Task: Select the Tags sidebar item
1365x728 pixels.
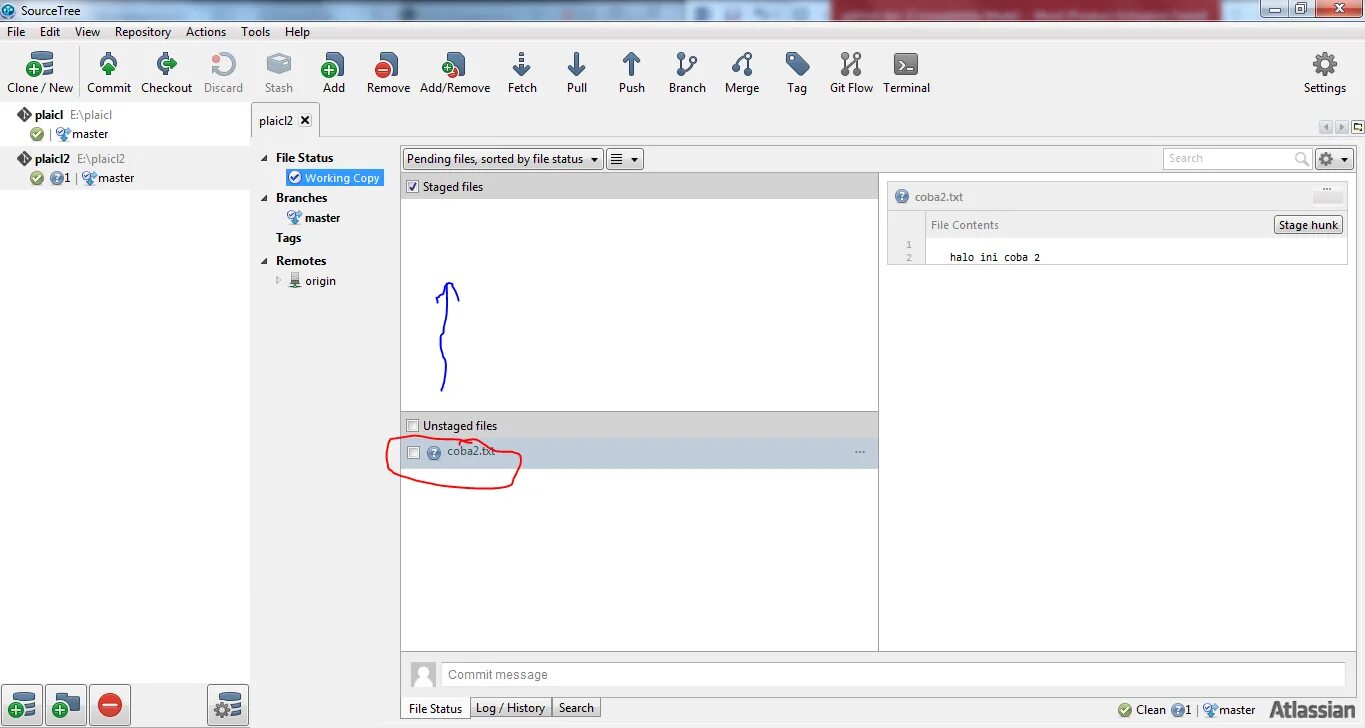Action: coord(289,238)
